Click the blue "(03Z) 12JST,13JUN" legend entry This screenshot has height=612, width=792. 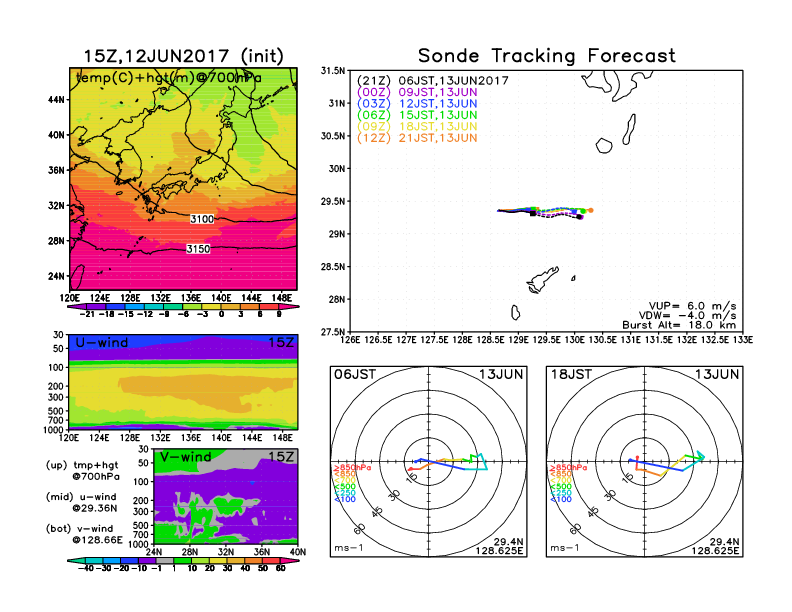(x=417, y=104)
